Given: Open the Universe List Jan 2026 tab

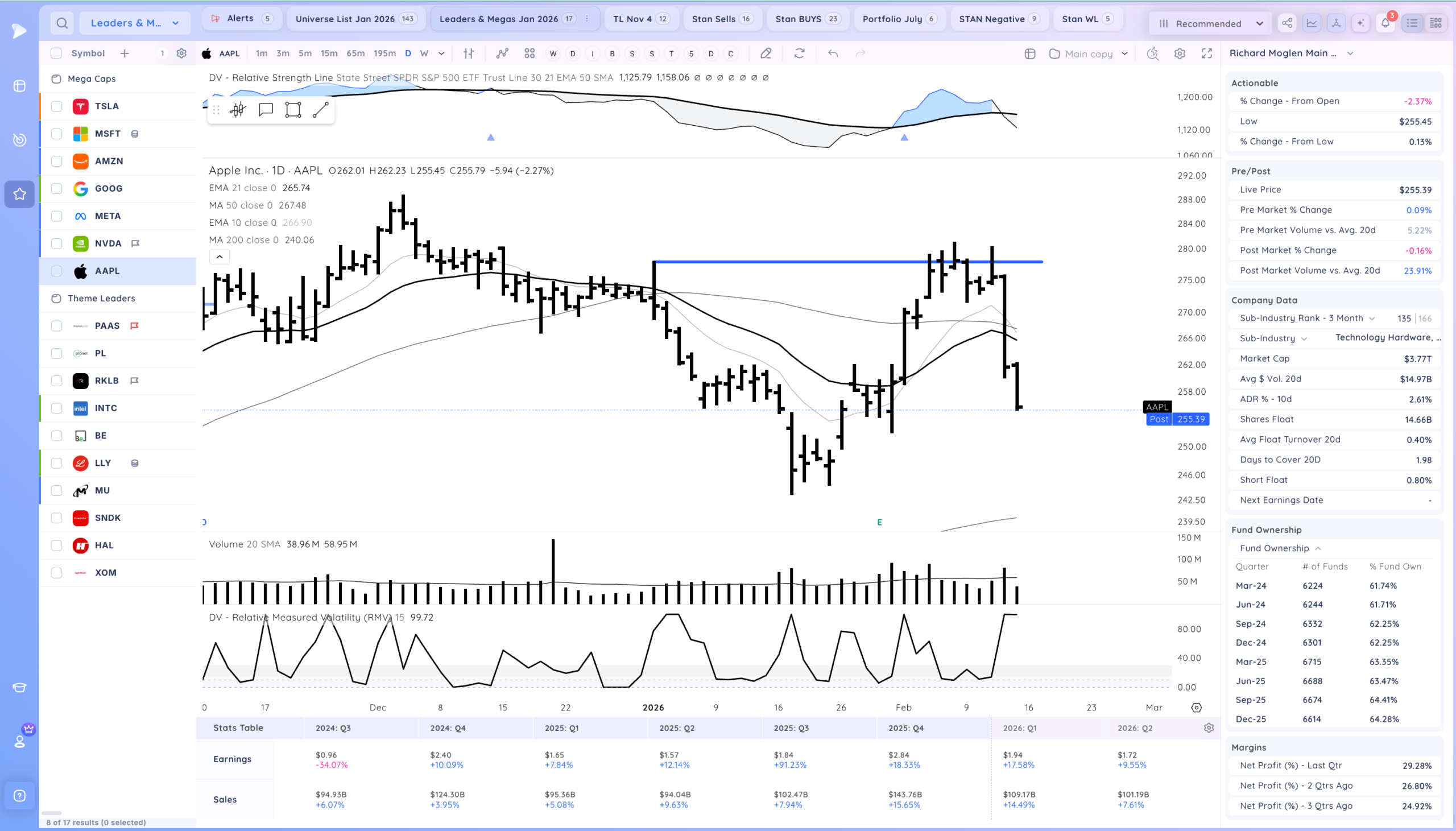Looking at the screenshot, I should pyautogui.click(x=356, y=19).
